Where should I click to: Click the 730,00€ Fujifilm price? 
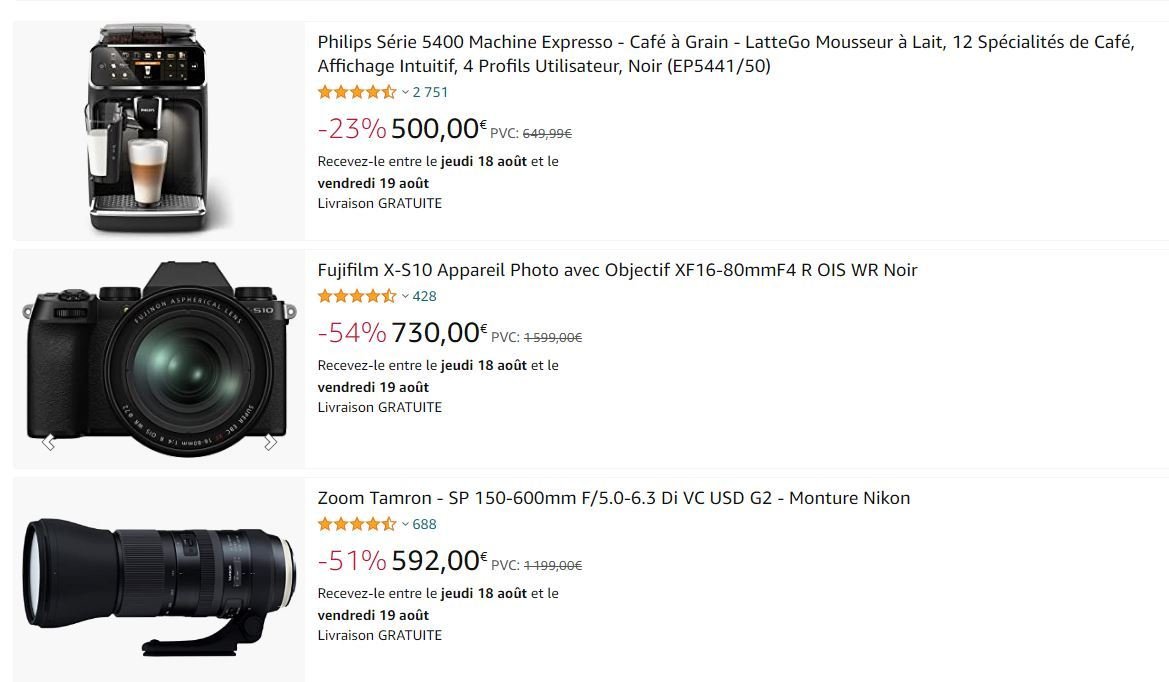[x=439, y=332]
